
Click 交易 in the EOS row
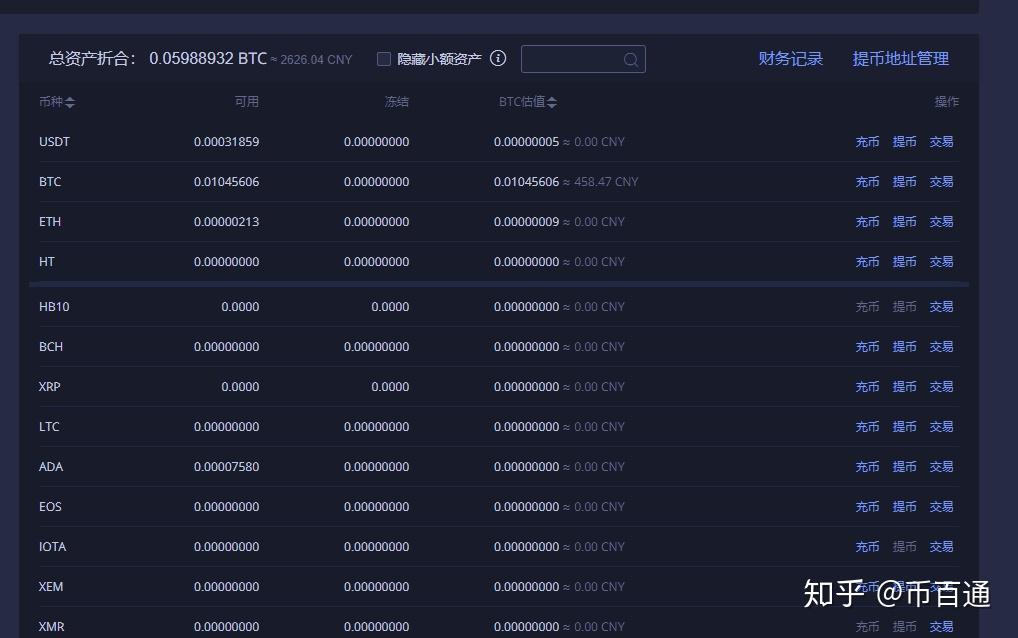tap(941, 506)
